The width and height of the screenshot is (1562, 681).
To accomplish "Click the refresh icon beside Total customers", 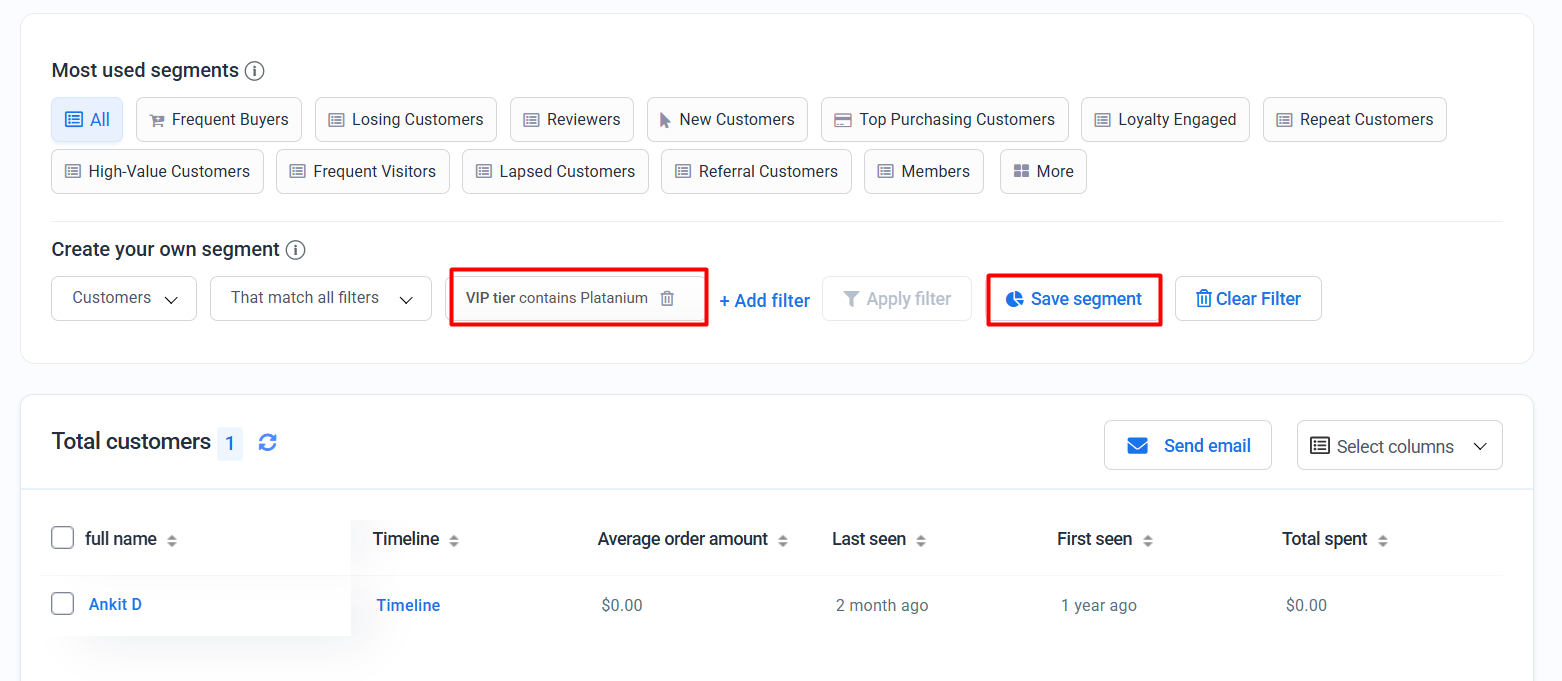I will (267, 442).
